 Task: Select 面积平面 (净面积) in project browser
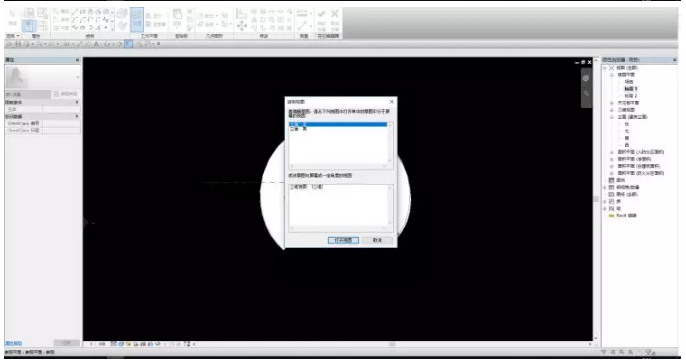pyautogui.click(x=634, y=159)
